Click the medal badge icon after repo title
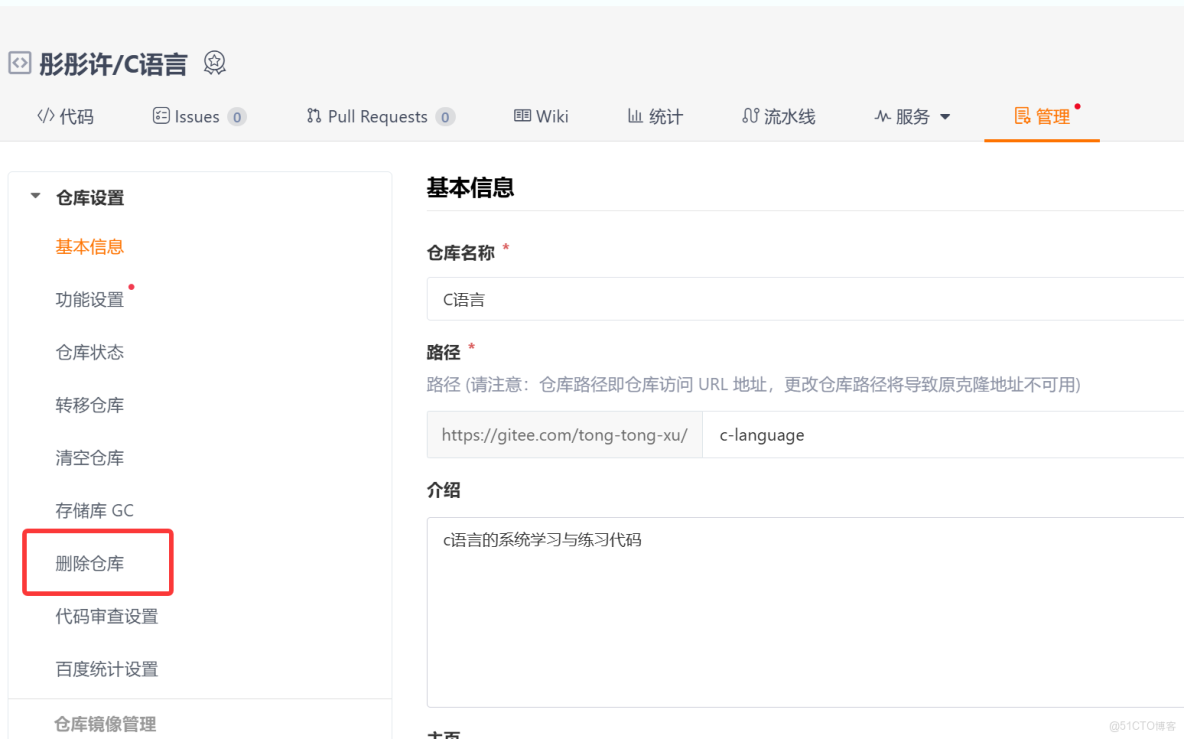Screen dimensions: 1184x739 pyautogui.click(x=214, y=63)
